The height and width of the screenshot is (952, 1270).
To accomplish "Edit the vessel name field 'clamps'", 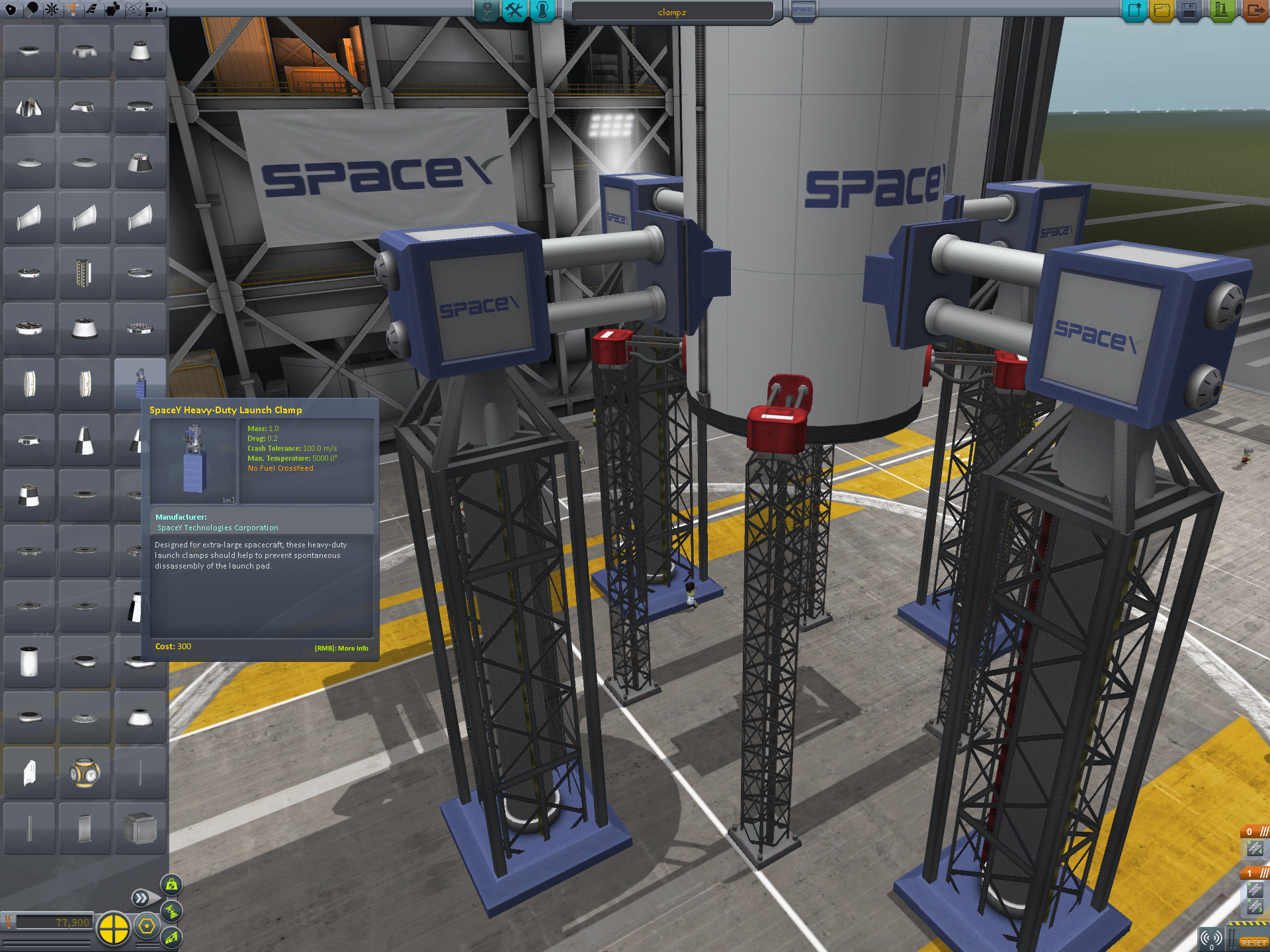I will (672, 12).
